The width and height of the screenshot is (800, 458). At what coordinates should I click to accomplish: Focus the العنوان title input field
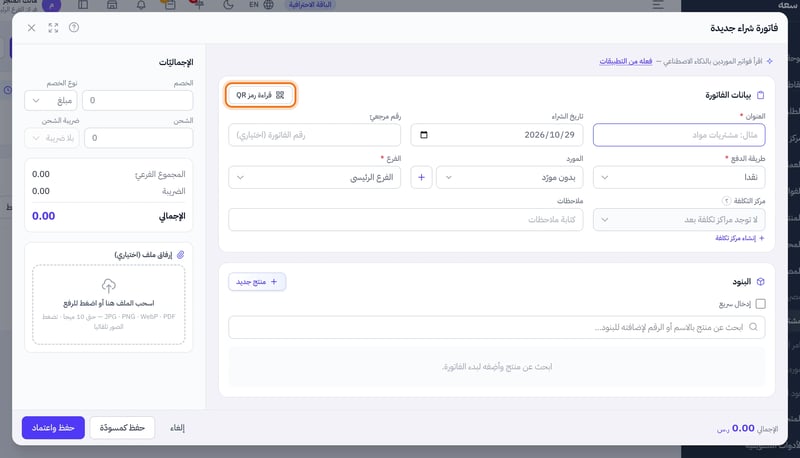coord(679,135)
